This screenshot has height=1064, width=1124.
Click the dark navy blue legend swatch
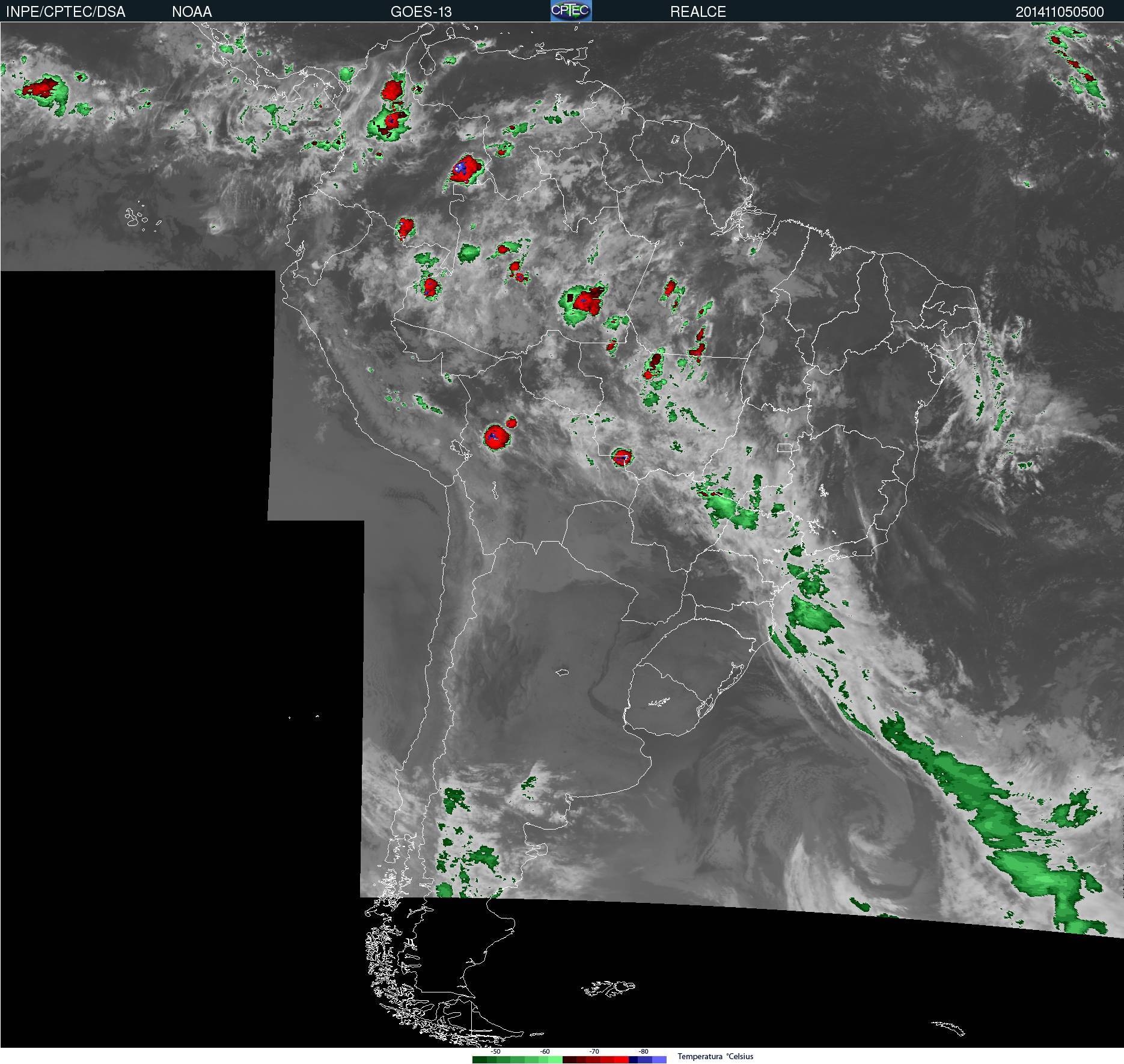633,1060
